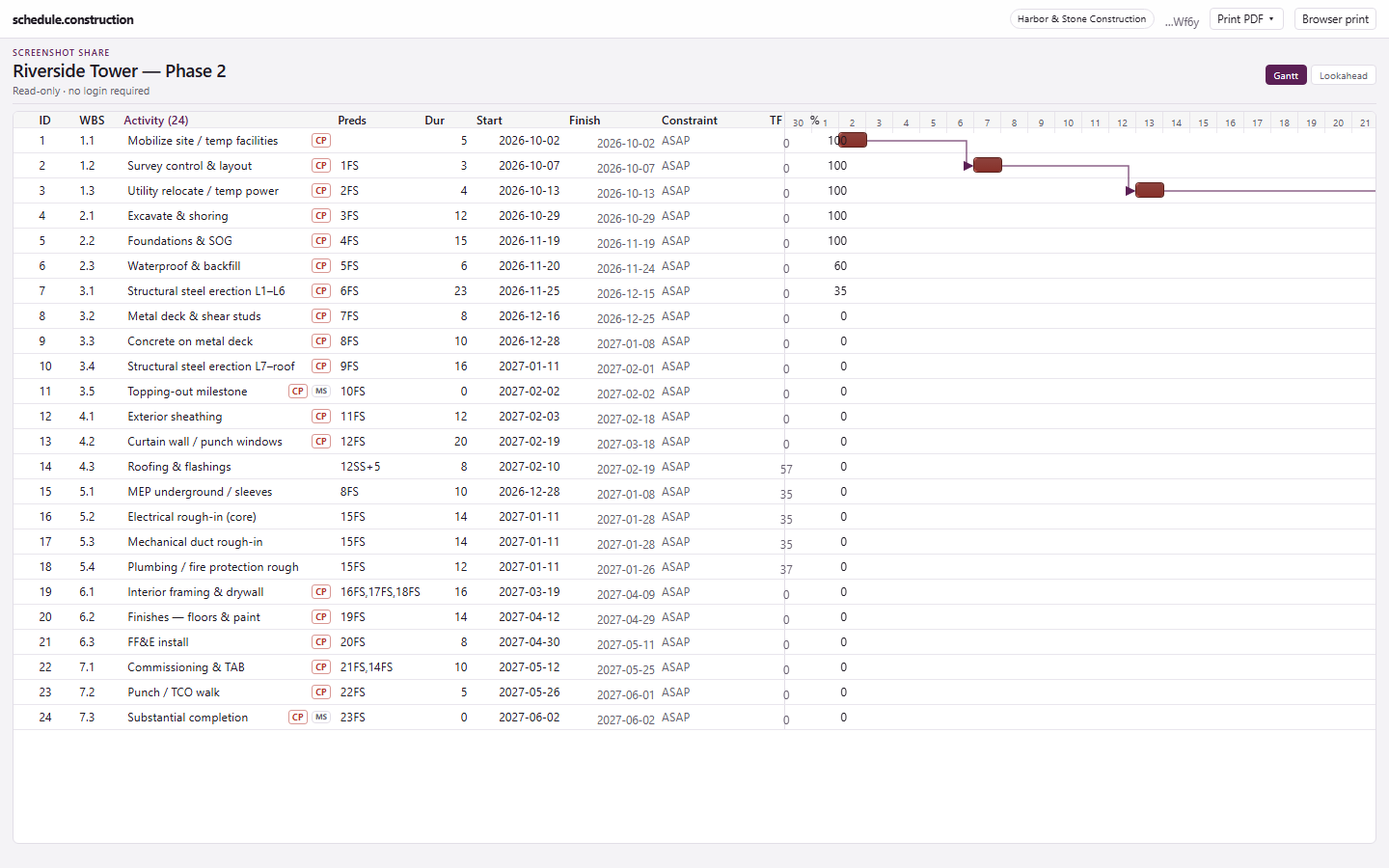The height and width of the screenshot is (868, 1389).
Task: Click the Preds column header
Action: tap(352, 121)
